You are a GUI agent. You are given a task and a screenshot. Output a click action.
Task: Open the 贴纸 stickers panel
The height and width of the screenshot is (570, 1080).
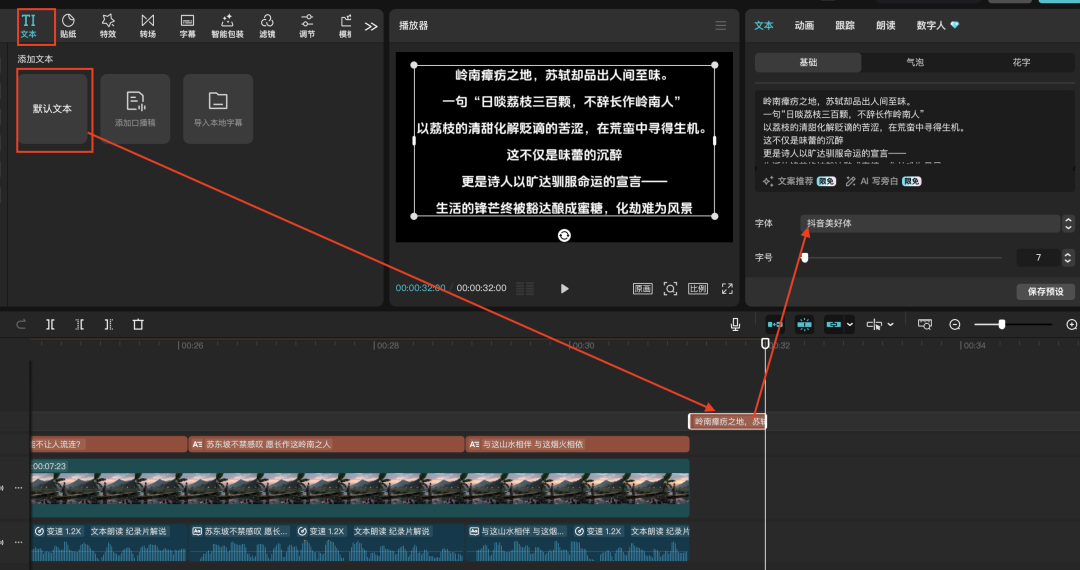(x=68, y=26)
